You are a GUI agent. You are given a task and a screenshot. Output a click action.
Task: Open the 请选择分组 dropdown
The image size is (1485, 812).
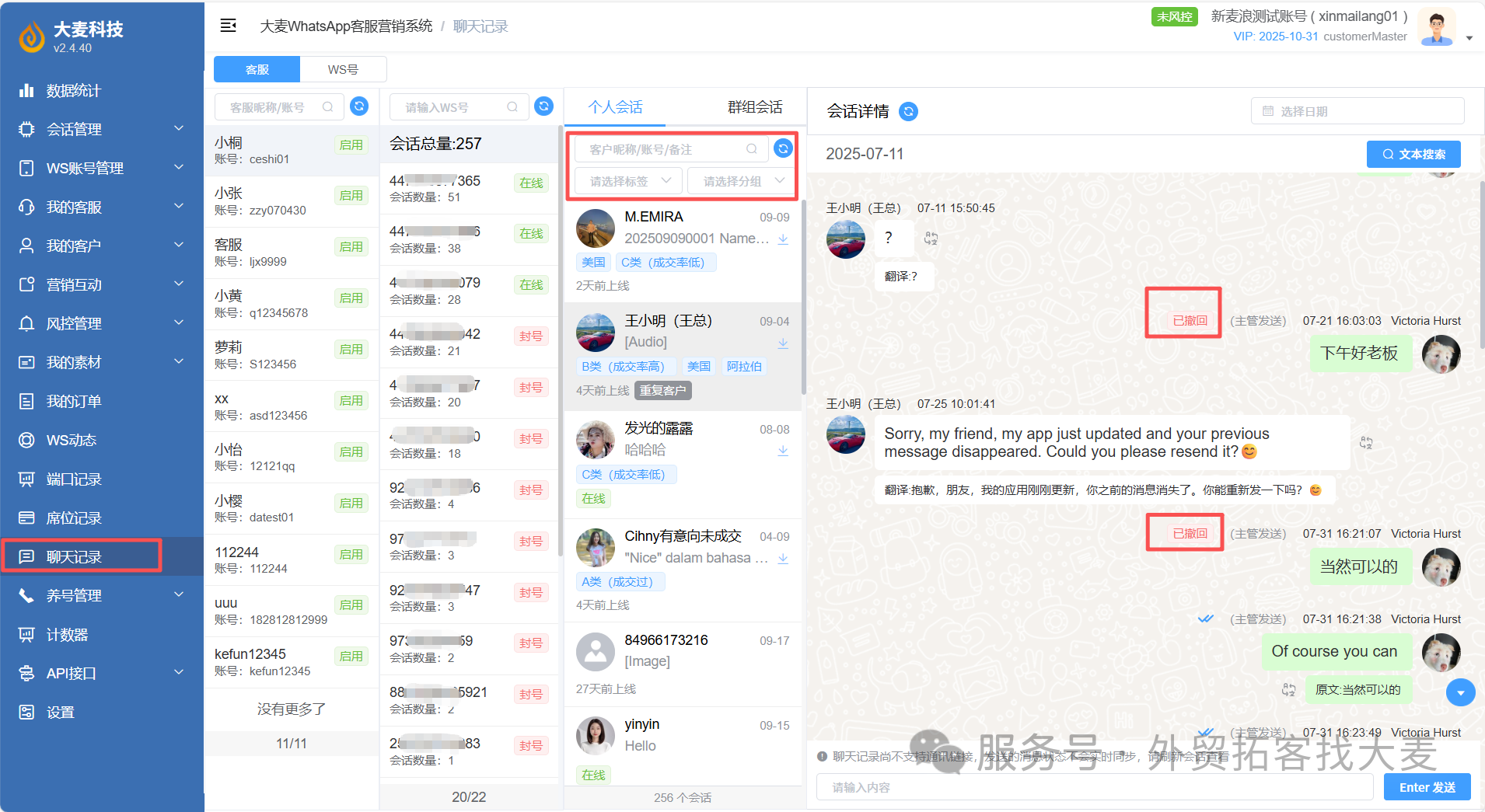coord(742,181)
